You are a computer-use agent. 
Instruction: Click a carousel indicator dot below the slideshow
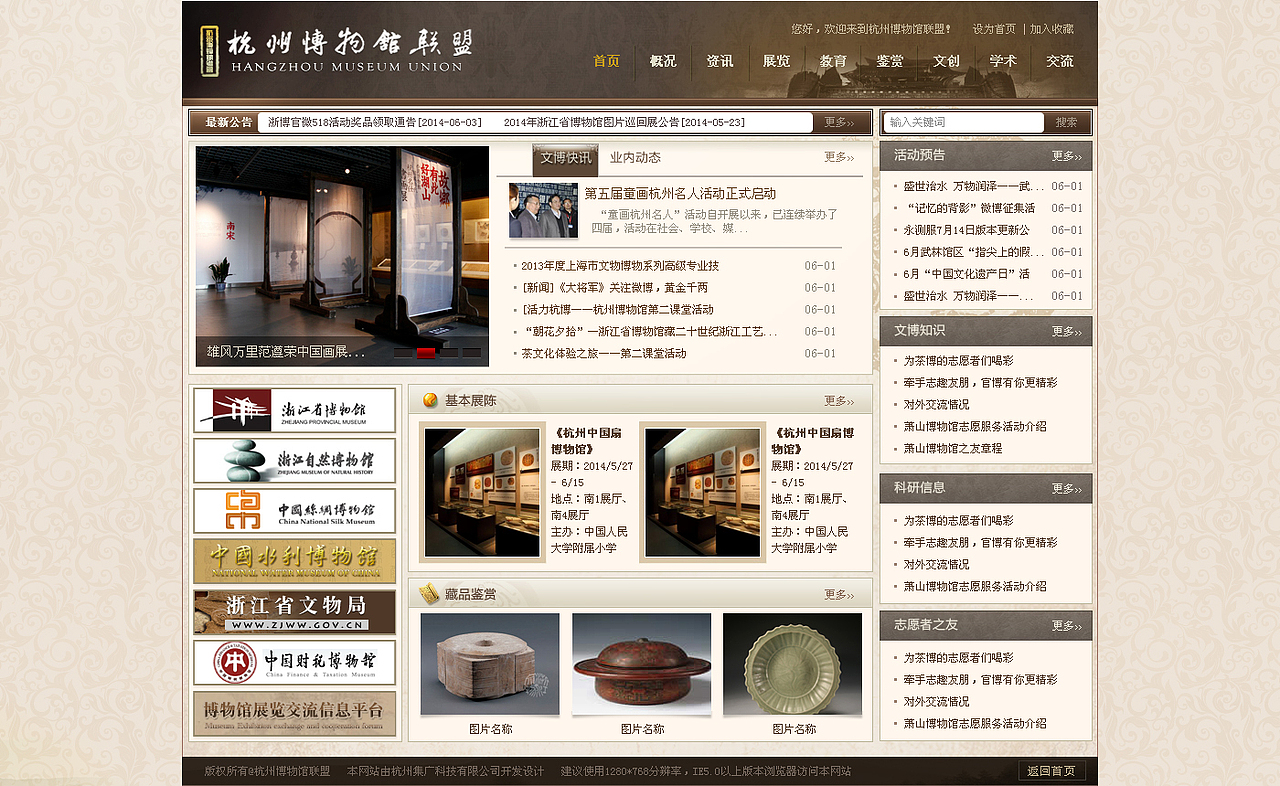[425, 354]
